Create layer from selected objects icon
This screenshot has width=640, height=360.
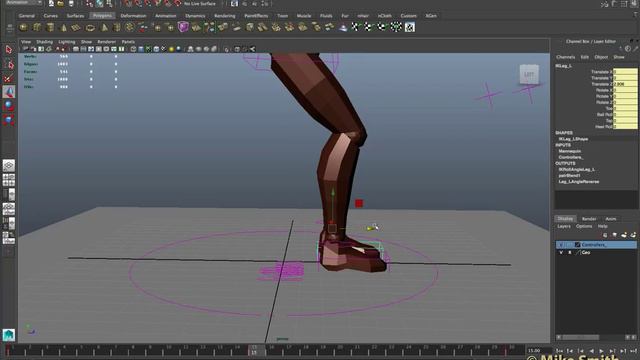(633, 235)
